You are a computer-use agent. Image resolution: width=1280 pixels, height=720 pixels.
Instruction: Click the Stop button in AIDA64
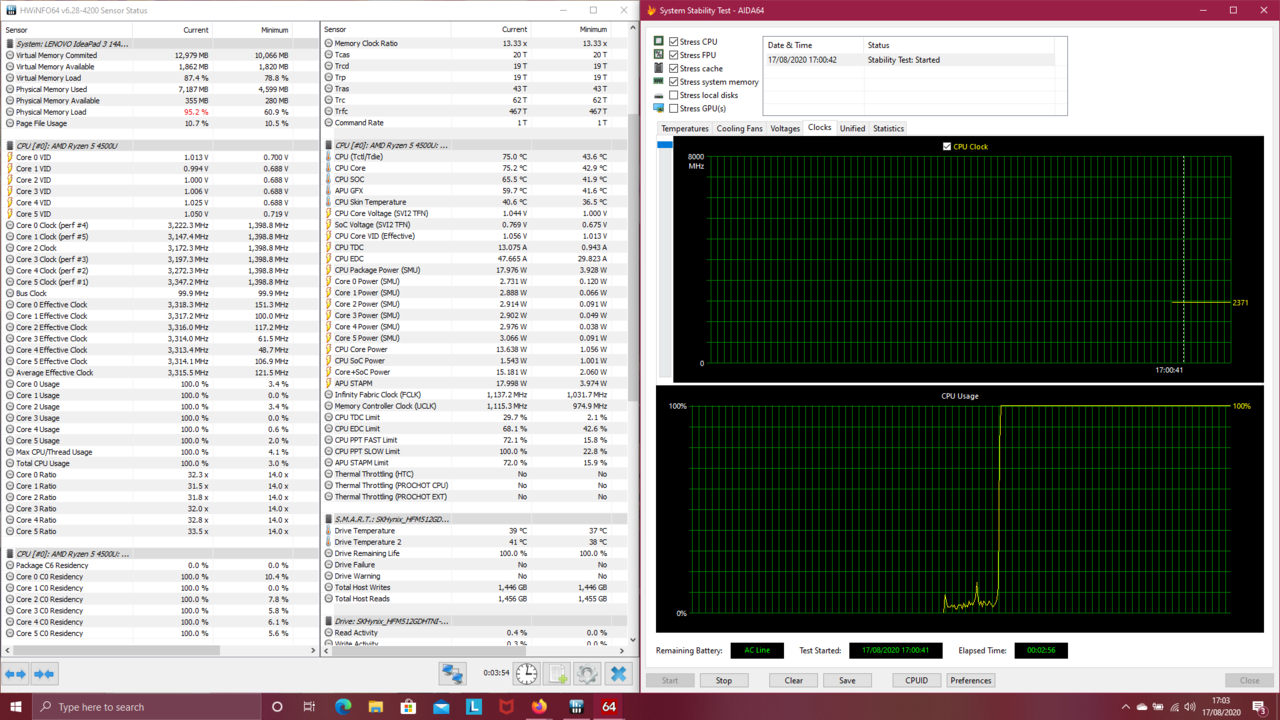[x=723, y=680]
